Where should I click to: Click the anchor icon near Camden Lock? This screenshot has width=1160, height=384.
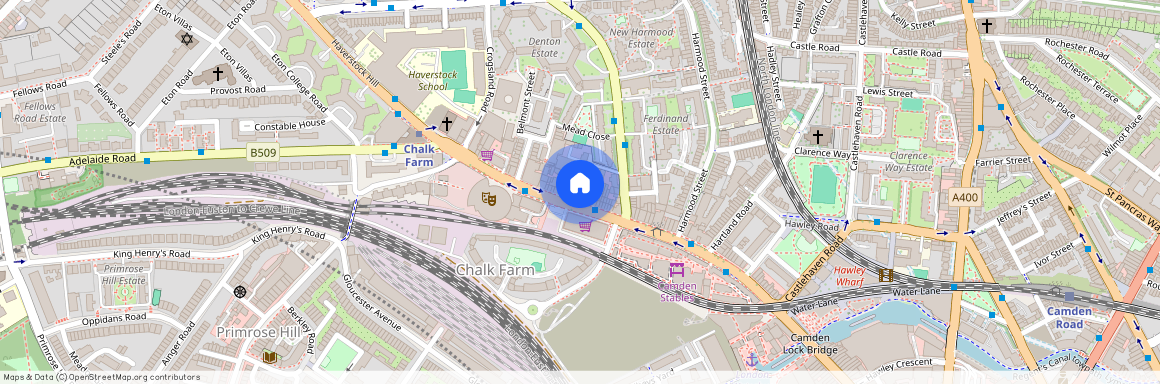[x=752, y=360]
